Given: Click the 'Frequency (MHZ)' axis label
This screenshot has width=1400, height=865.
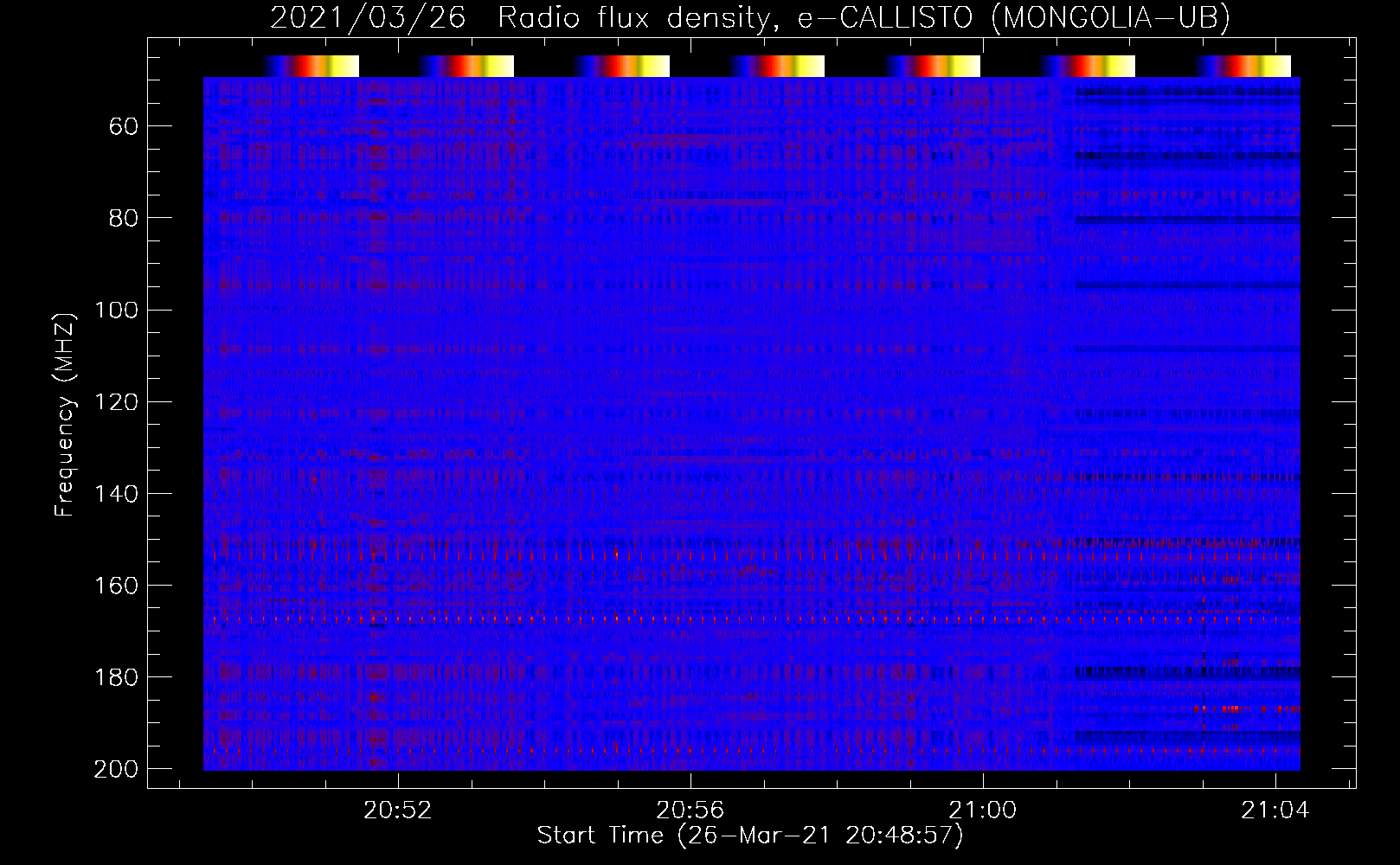Looking at the screenshot, I should [x=65, y=414].
